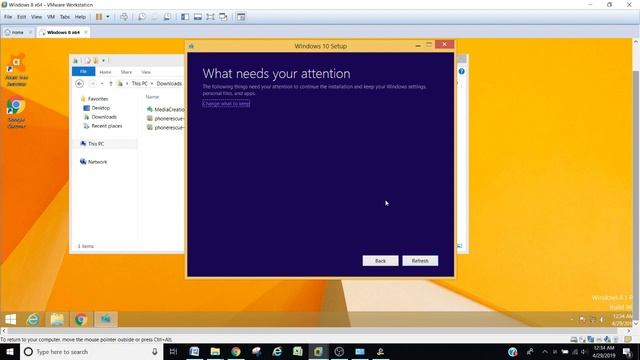Open VMware Tabs menu
The image size is (640, 360).
(65, 17)
